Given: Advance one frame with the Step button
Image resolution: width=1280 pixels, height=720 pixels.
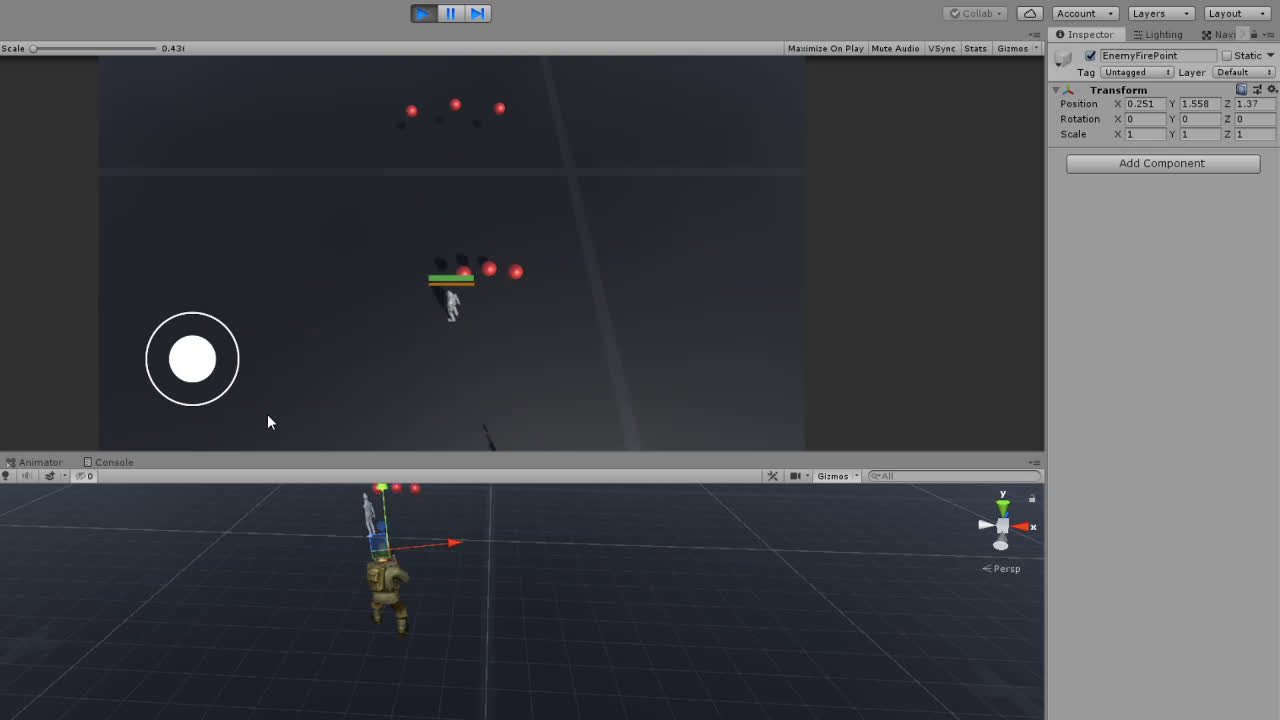Looking at the screenshot, I should coord(477,13).
